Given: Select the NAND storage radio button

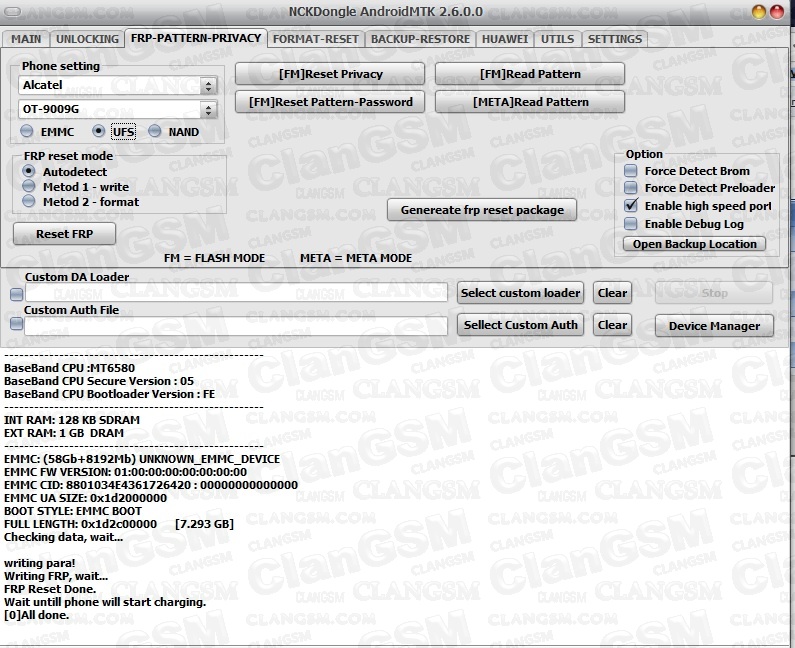Looking at the screenshot, I should tap(155, 131).
